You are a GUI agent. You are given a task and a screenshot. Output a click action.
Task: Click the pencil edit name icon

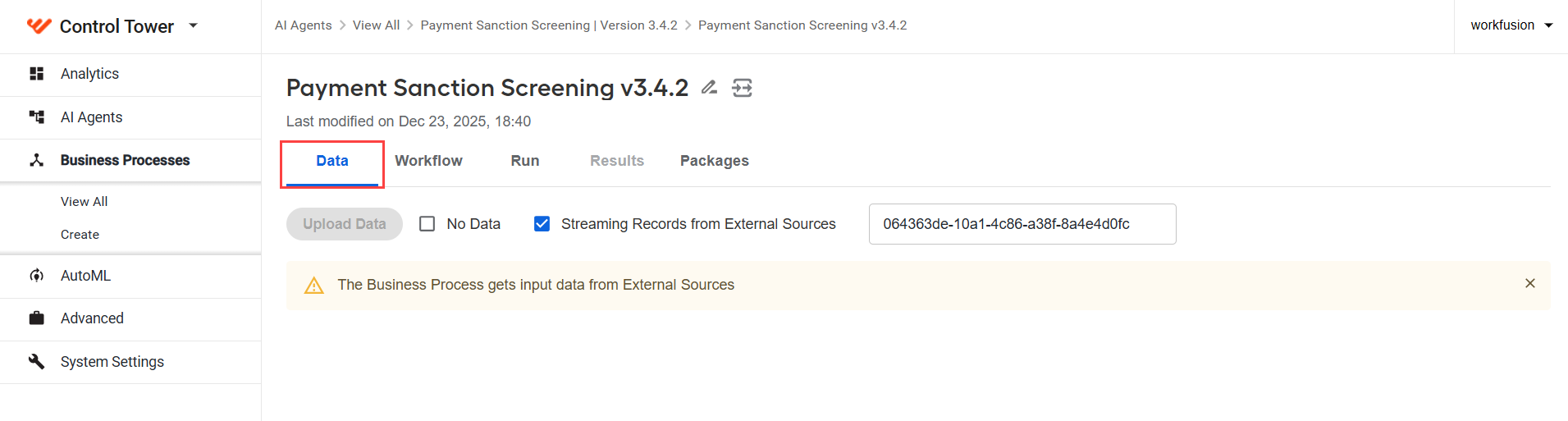(710, 87)
